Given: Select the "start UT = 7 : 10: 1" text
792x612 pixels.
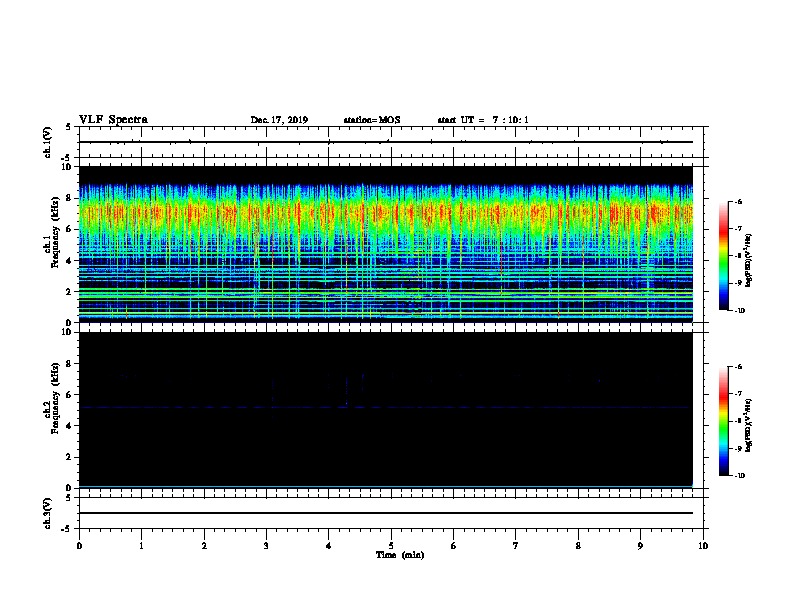Looking at the screenshot, I should pos(483,120).
